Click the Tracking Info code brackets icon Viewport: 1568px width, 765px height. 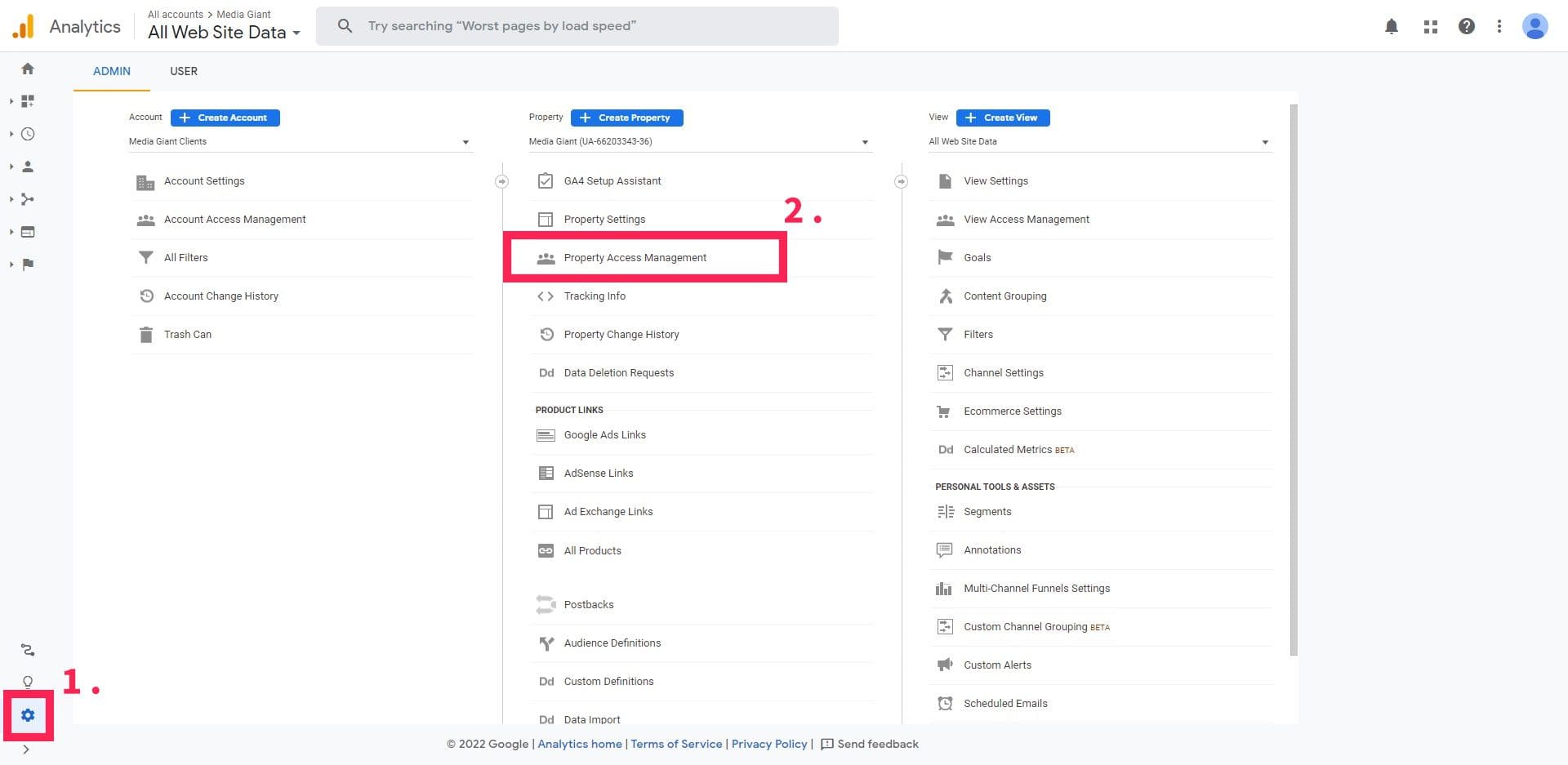[x=546, y=296]
